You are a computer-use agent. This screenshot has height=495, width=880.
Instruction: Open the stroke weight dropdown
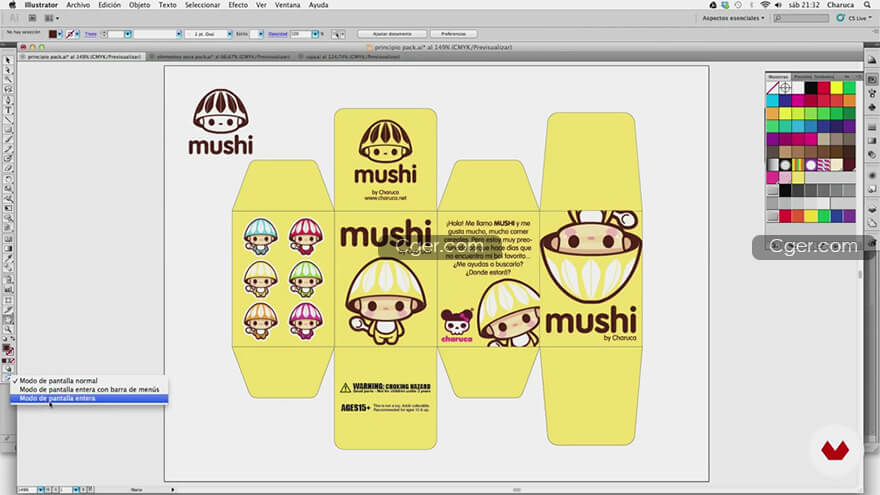[127, 34]
